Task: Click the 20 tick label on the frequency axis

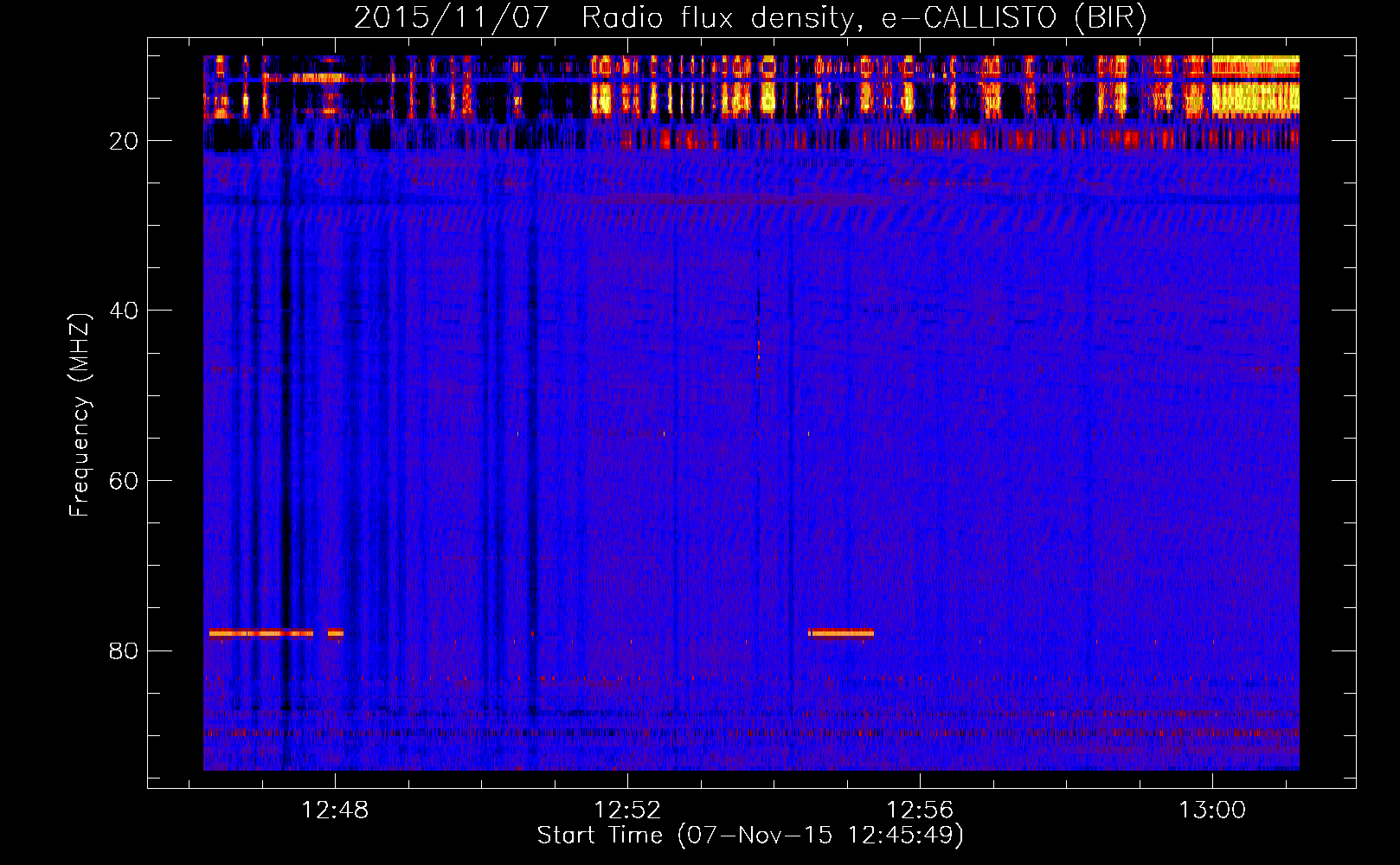Action: coord(124,141)
